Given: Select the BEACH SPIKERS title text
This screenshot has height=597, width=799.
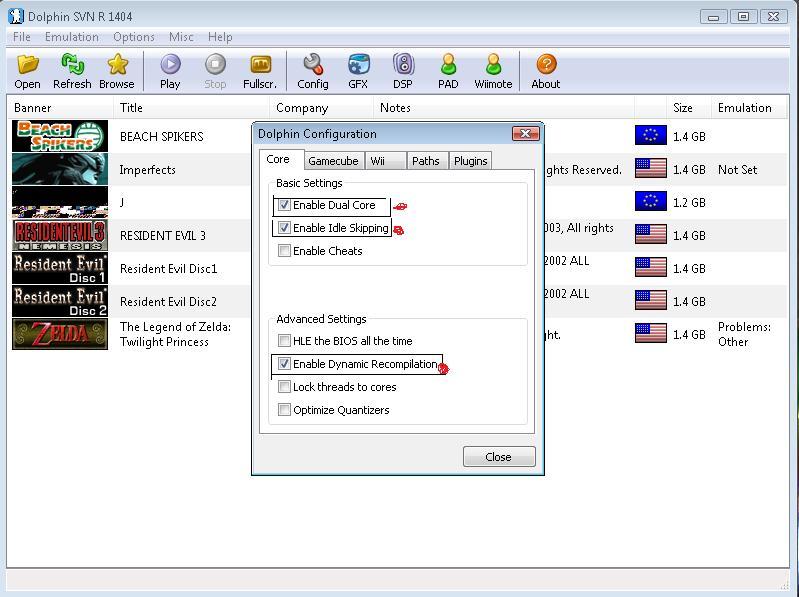Looking at the screenshot, I should (x=162, y=137).
